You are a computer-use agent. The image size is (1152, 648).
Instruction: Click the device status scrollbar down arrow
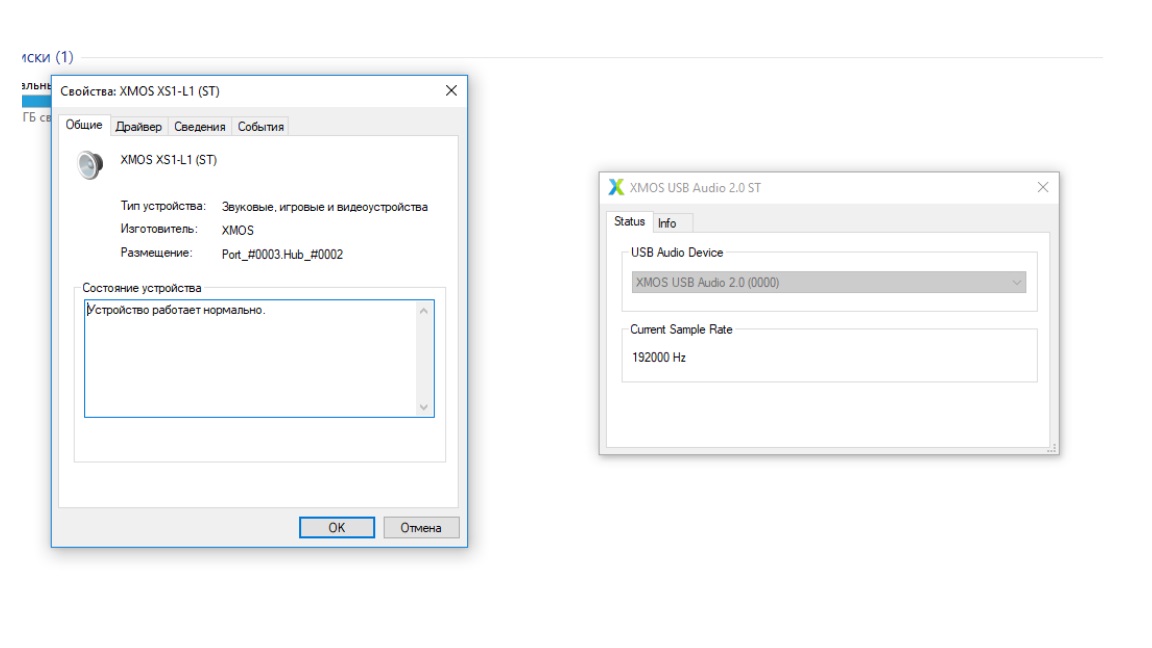pyautogui.click(x=424, y=406)
